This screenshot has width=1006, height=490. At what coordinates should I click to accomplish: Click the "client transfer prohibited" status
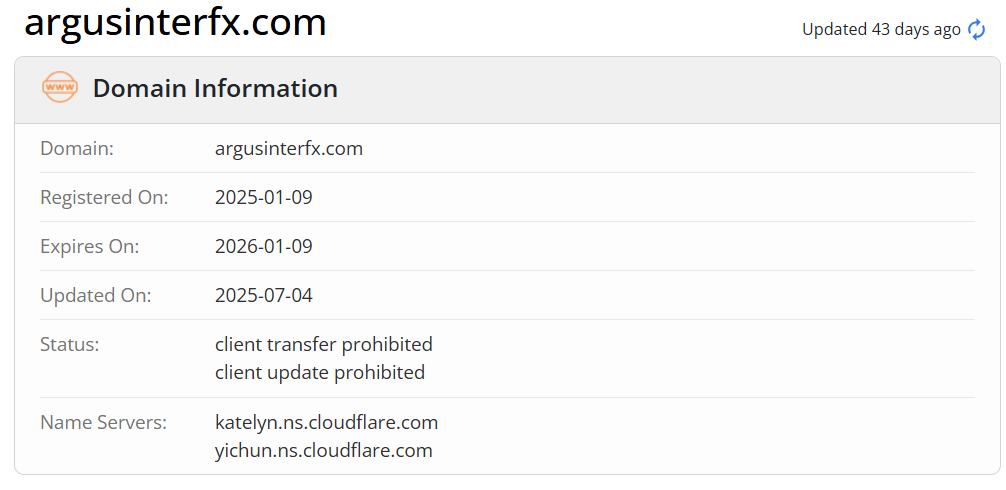pyautogui.click(x=324, y=344)
